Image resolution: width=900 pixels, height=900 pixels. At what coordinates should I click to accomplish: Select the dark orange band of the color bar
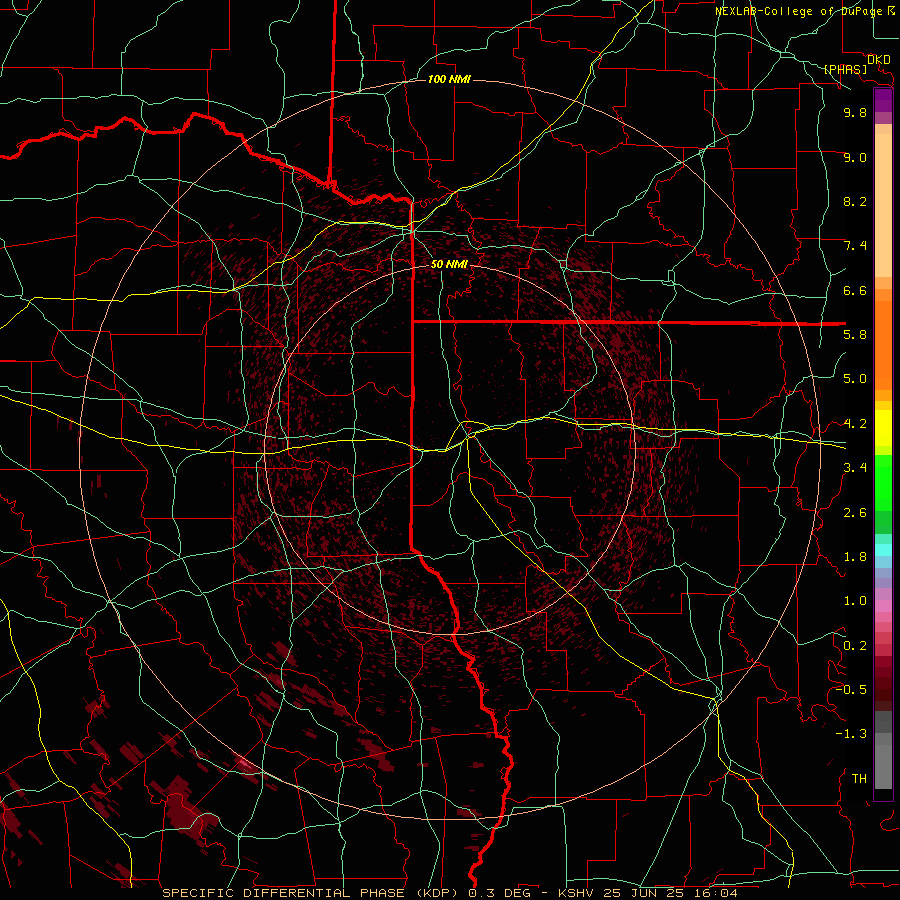coord(883,346)
